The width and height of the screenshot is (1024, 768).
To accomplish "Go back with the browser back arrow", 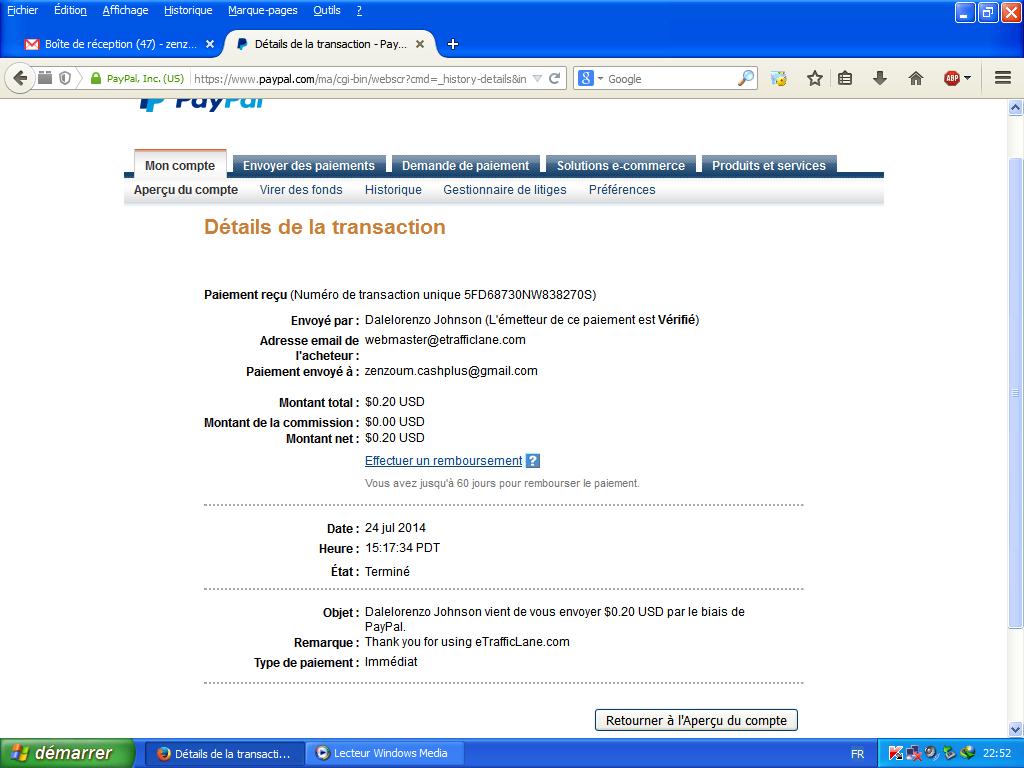I will point(20,78).
